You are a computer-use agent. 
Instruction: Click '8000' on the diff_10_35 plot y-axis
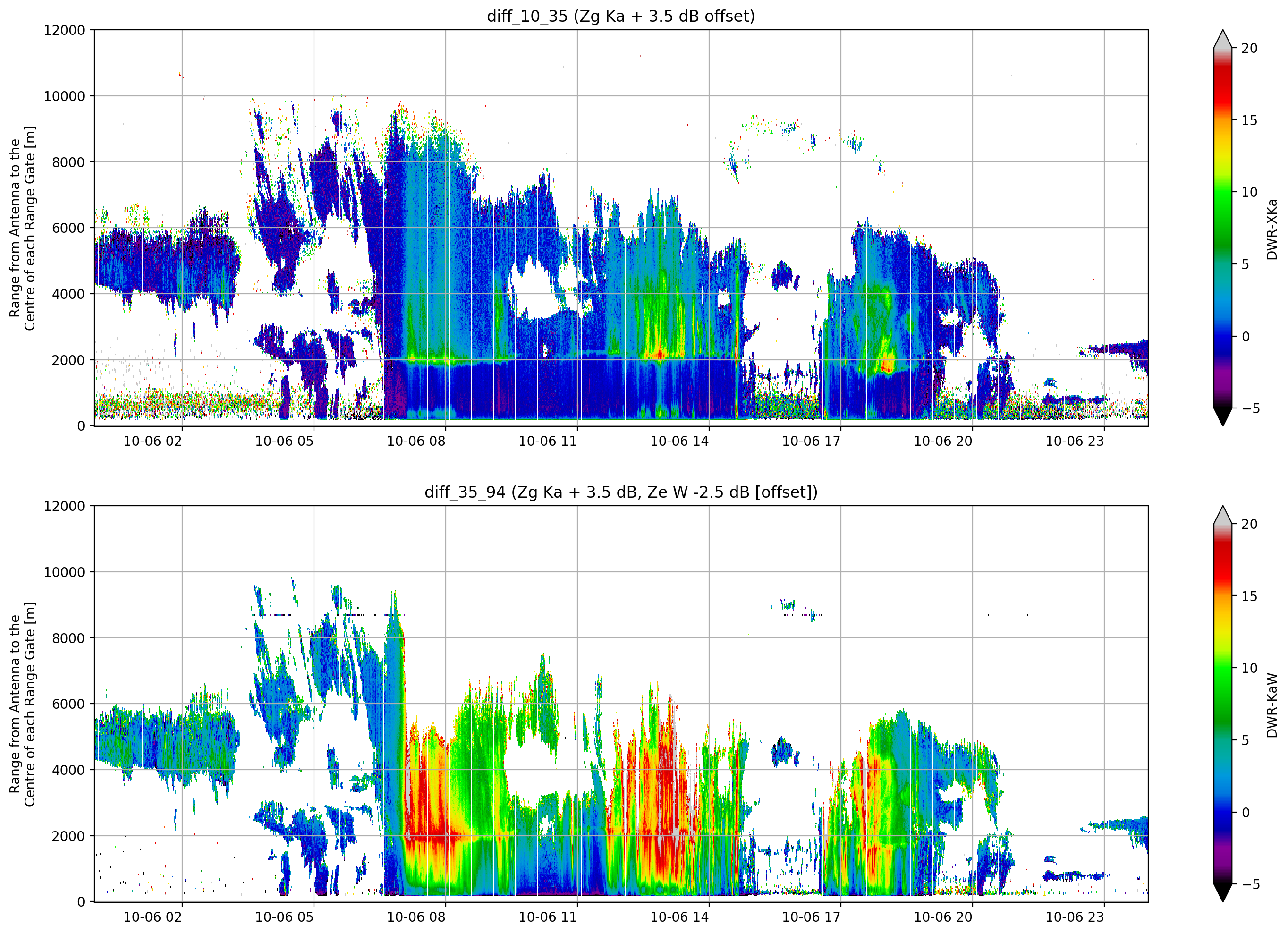[x=68, y=162]
